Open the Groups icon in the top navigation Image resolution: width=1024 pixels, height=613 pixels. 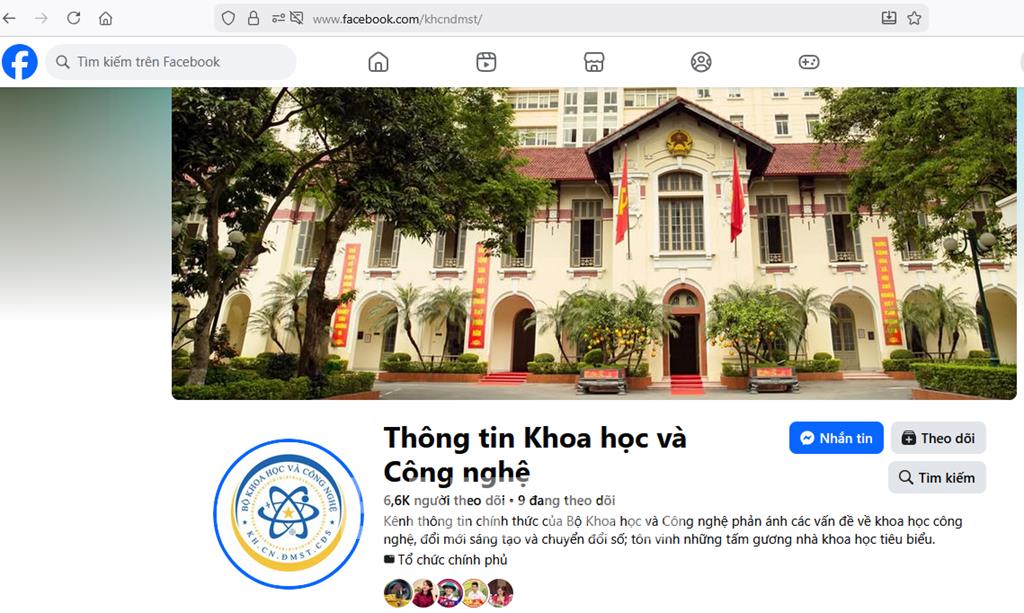coord(701,62)
